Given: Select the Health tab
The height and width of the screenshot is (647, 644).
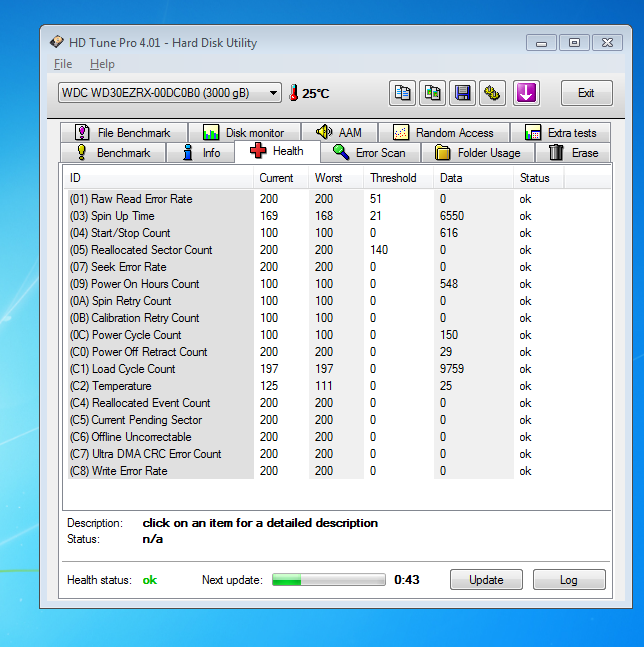Looking at the screenshot, I should point(277,151).
